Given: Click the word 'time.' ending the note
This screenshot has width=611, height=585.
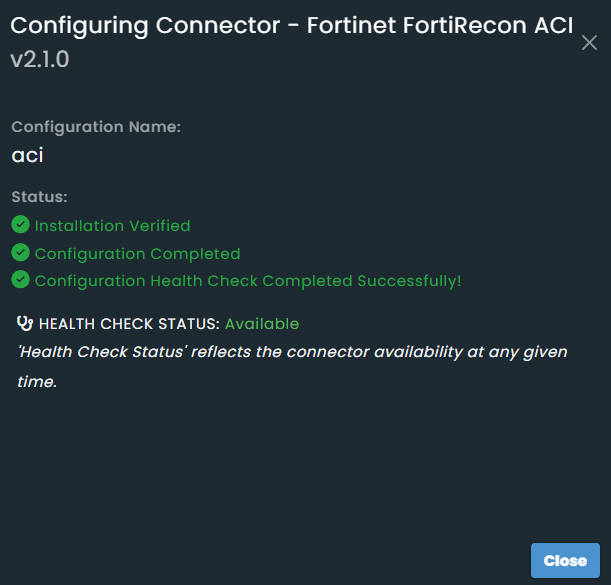Looking at the screenshot, I should (37, 381).
